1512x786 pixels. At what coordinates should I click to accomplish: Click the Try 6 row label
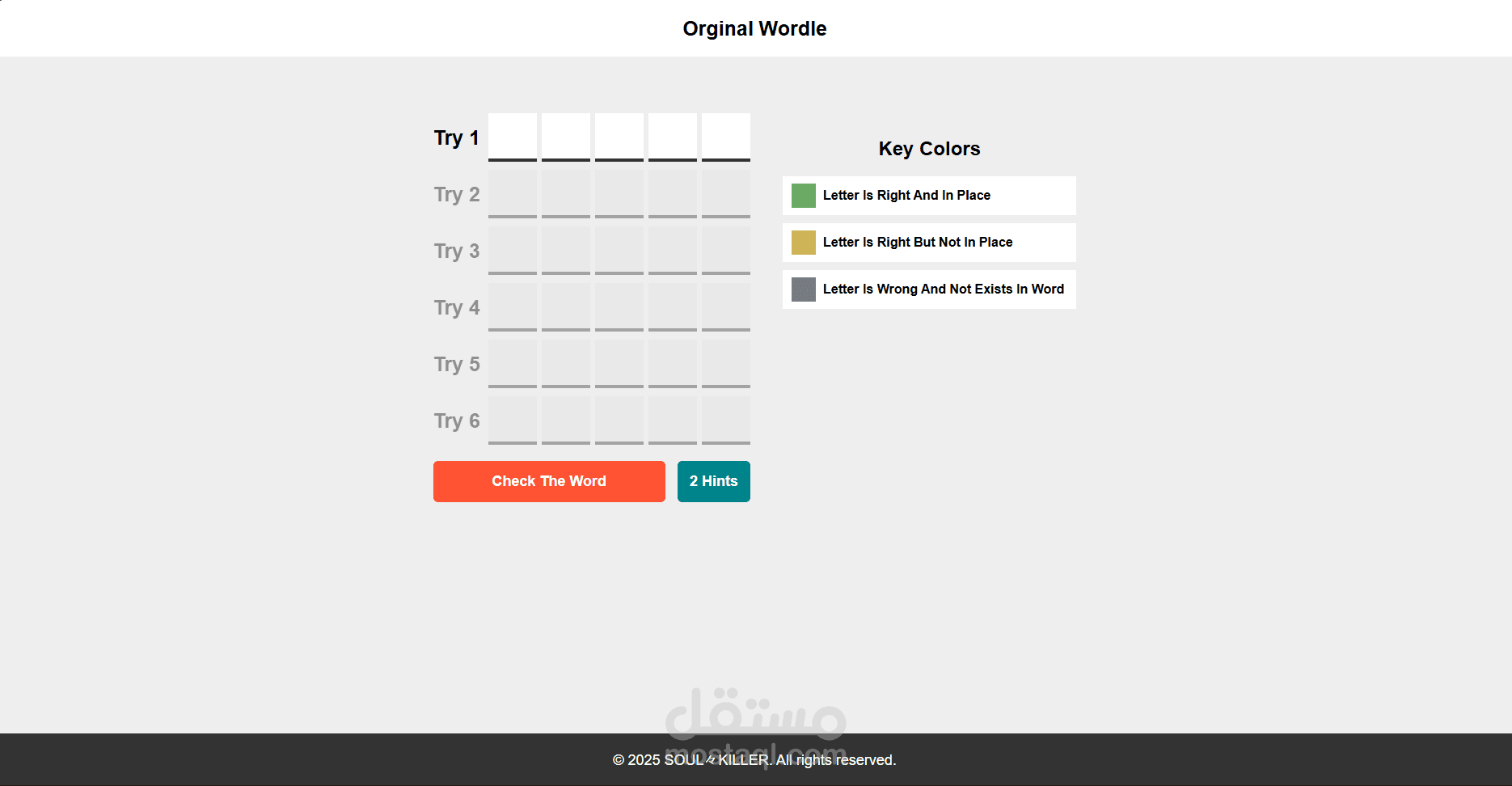click(x=457, y=421)
